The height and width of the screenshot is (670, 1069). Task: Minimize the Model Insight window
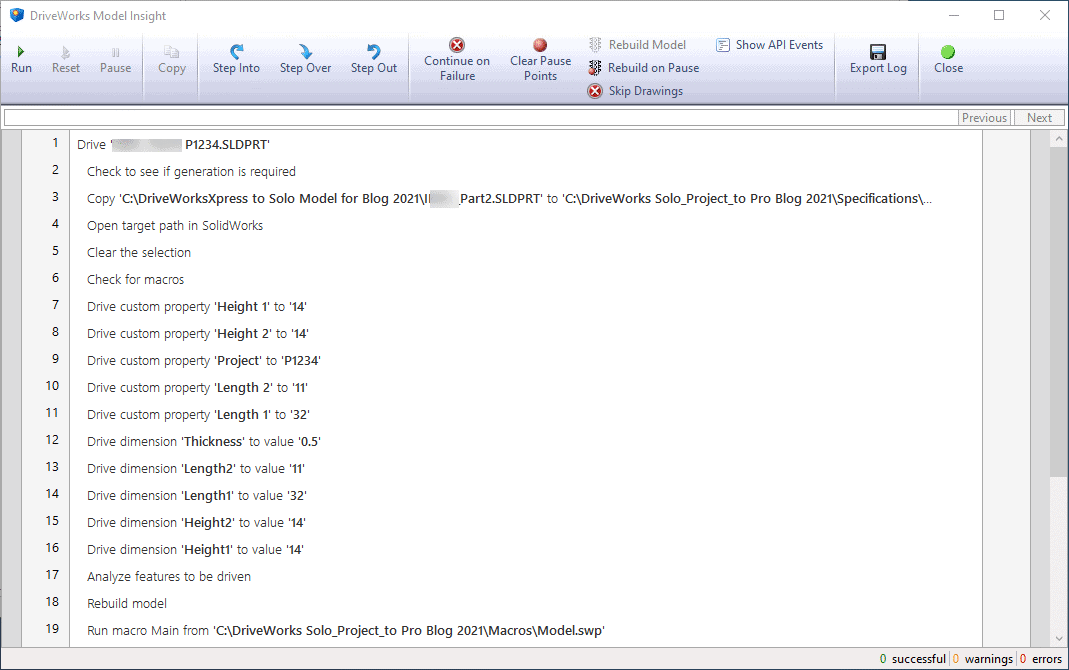tap(954, 15)
